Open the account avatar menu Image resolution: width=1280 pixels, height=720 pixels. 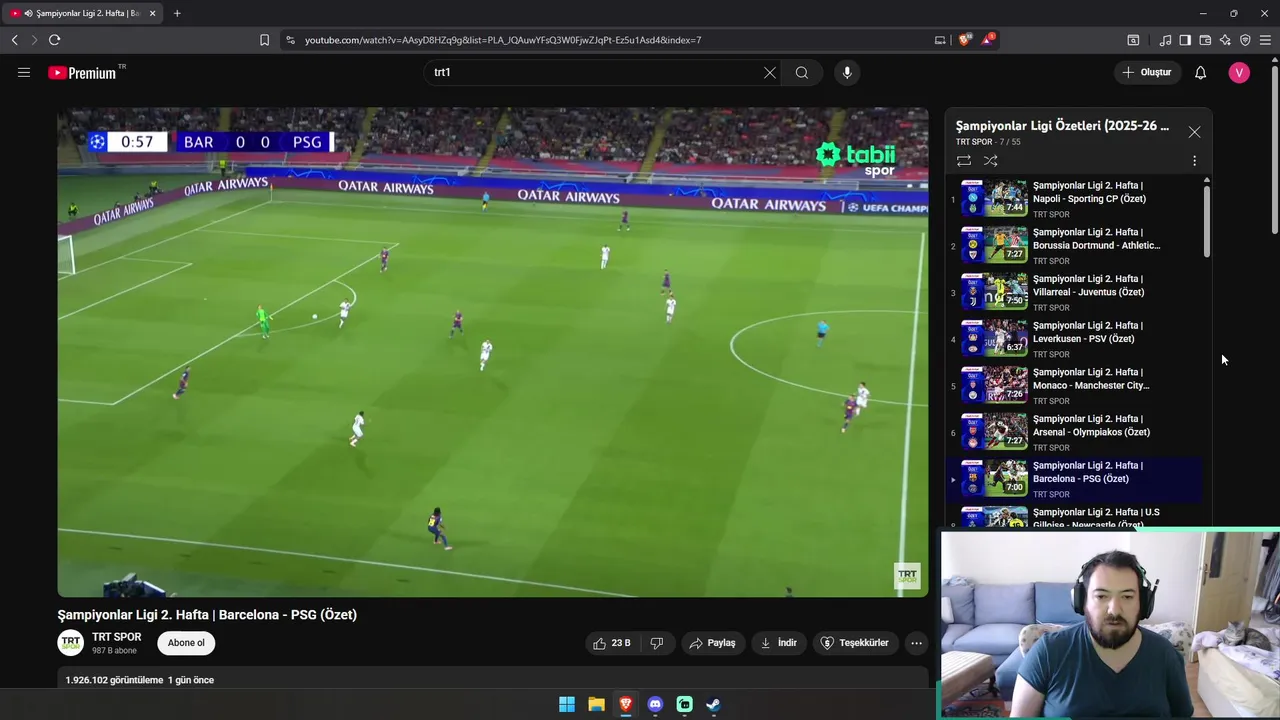pos(1239,72)
